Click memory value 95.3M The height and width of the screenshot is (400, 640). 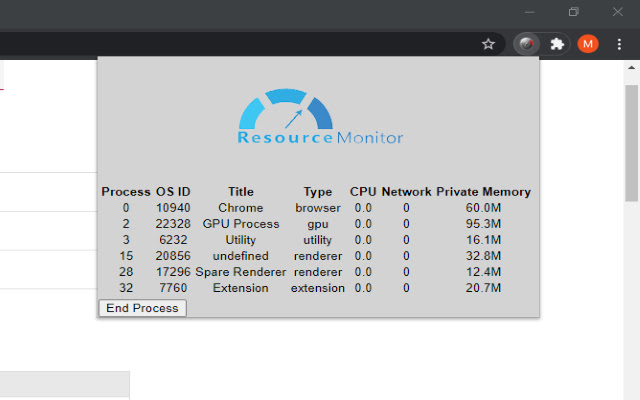pos(483,224)
